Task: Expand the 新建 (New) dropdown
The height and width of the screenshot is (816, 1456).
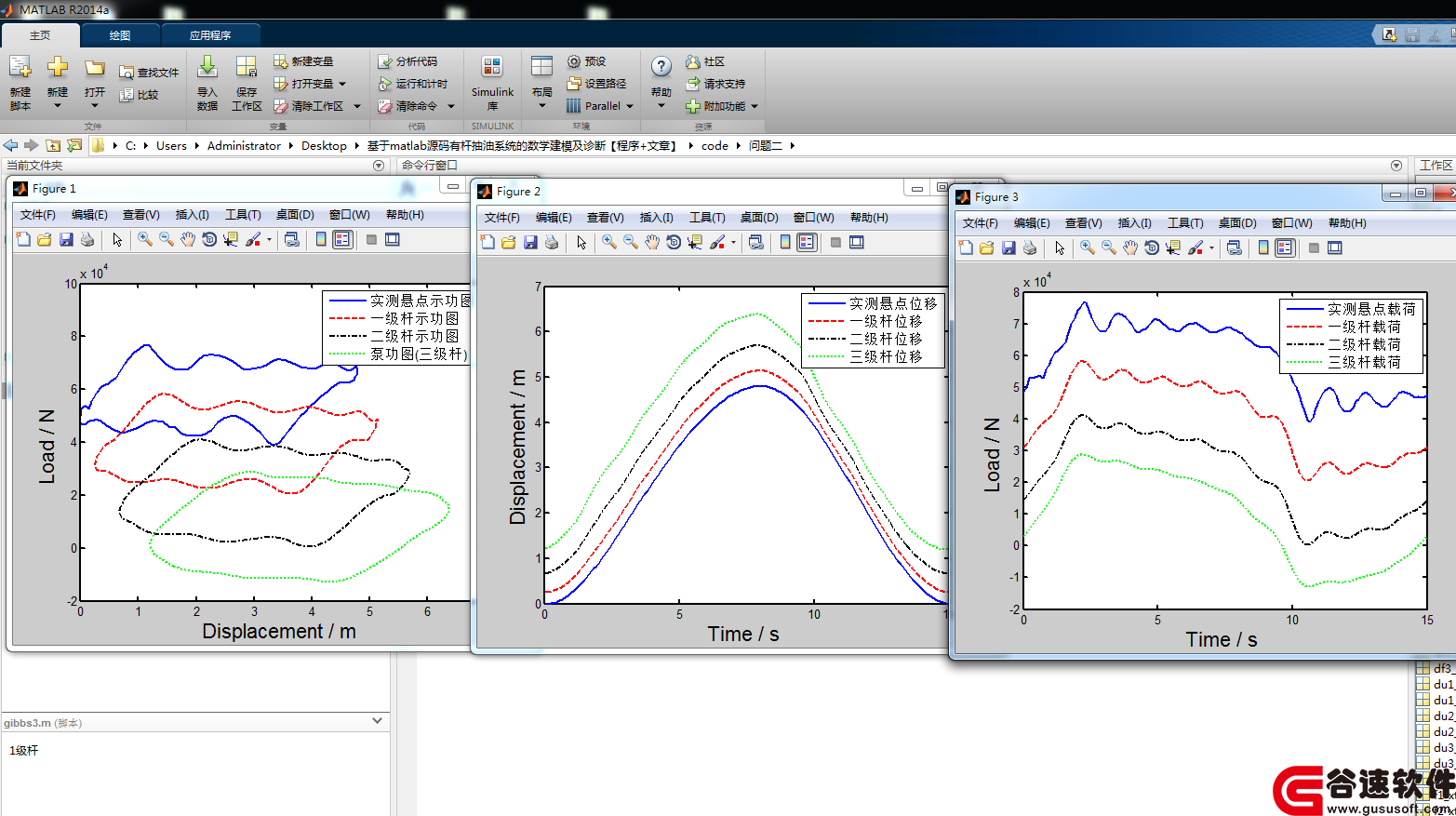Action: tap(58, 106)
